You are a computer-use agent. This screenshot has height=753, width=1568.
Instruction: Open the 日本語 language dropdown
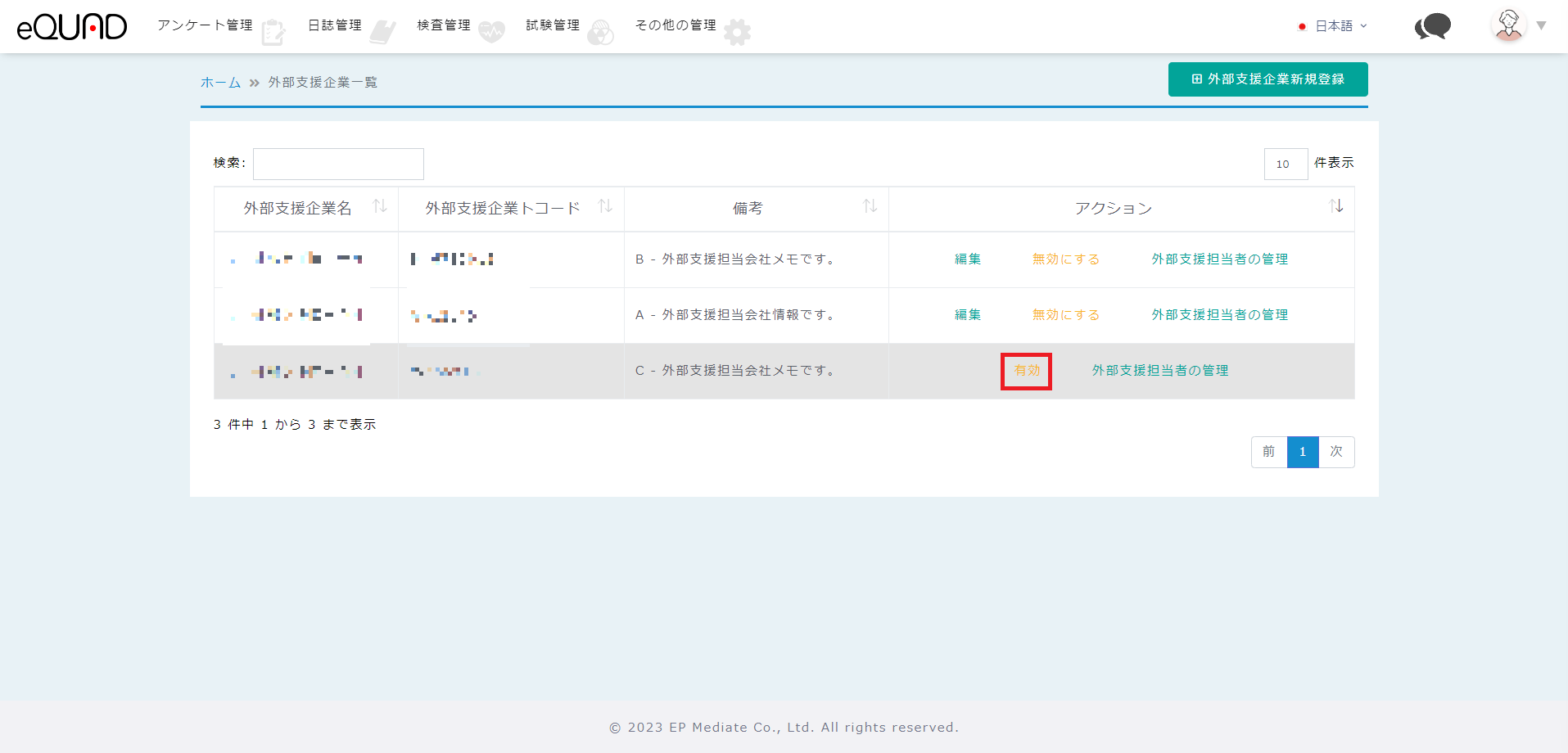pyautogui.click(x=1334, y=26)
